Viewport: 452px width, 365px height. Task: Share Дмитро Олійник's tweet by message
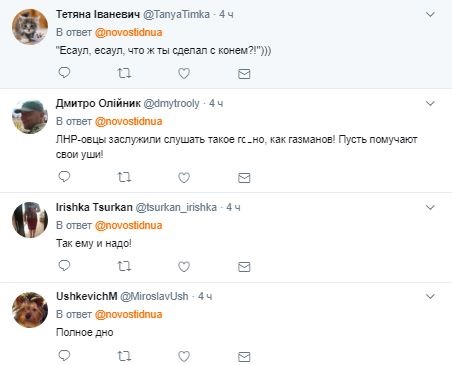(244, 178)
